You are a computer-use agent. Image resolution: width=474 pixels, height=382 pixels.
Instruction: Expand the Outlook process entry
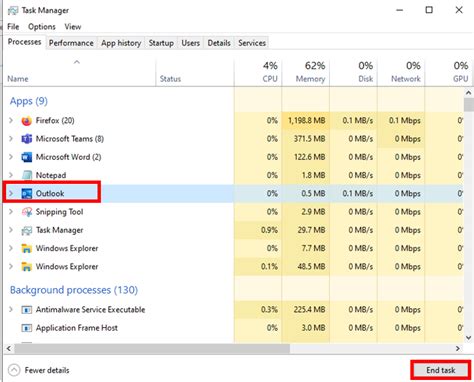(11, 193)
